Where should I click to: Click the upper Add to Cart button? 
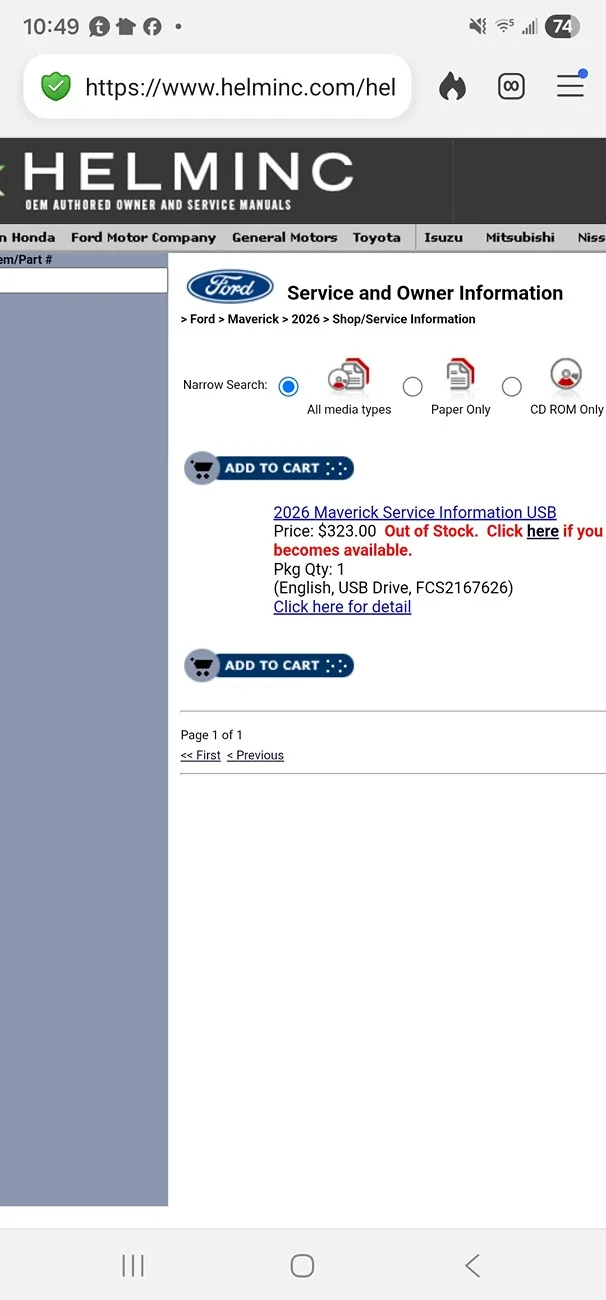[x=269, y=468]
